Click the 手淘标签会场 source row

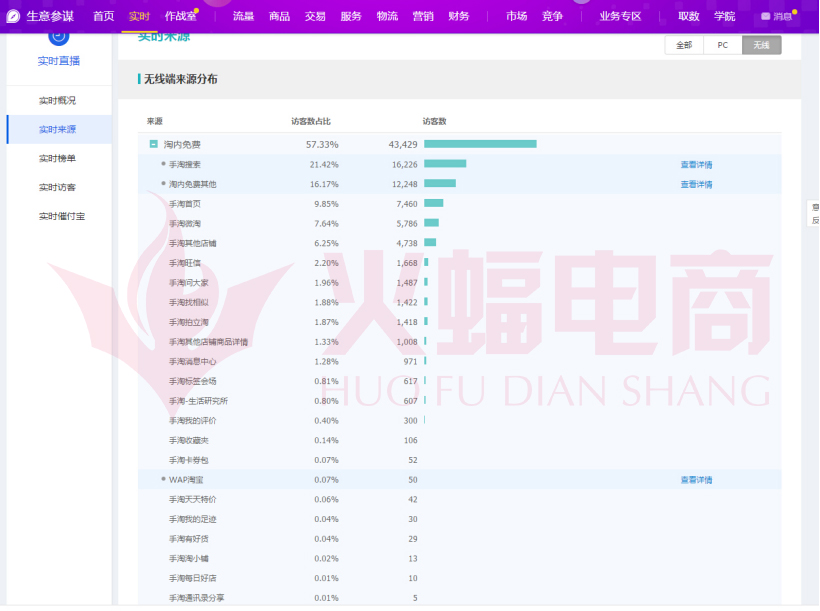point(460,381)
